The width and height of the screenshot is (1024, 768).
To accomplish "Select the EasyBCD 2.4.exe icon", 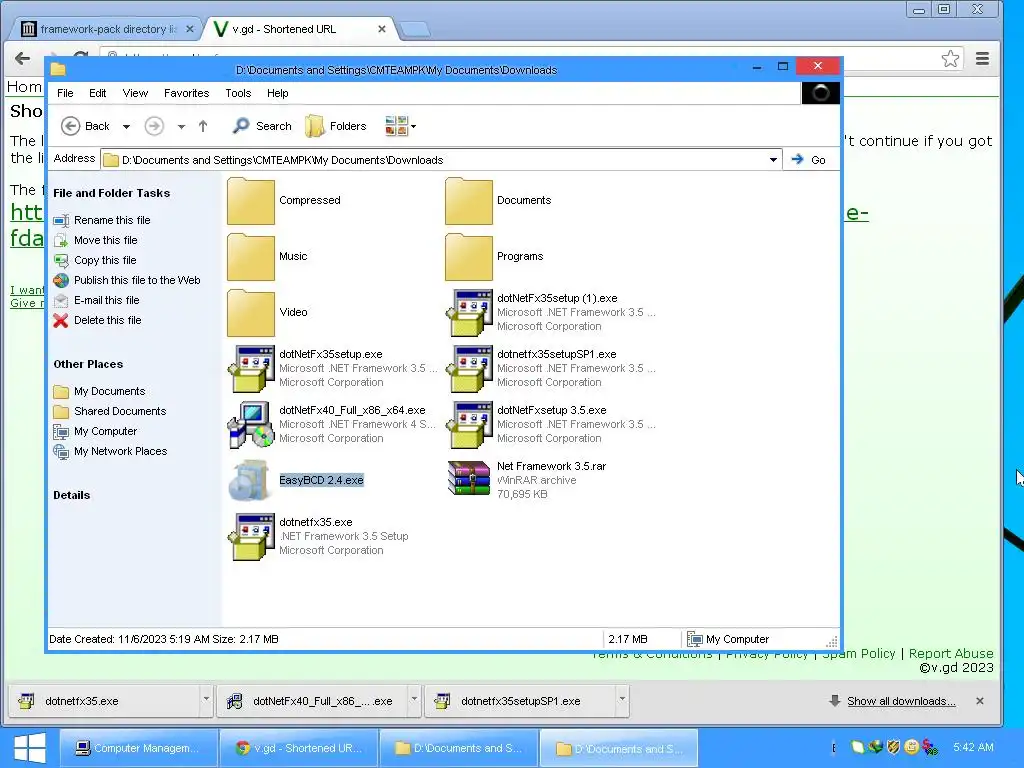I will [x=251, y=481].
